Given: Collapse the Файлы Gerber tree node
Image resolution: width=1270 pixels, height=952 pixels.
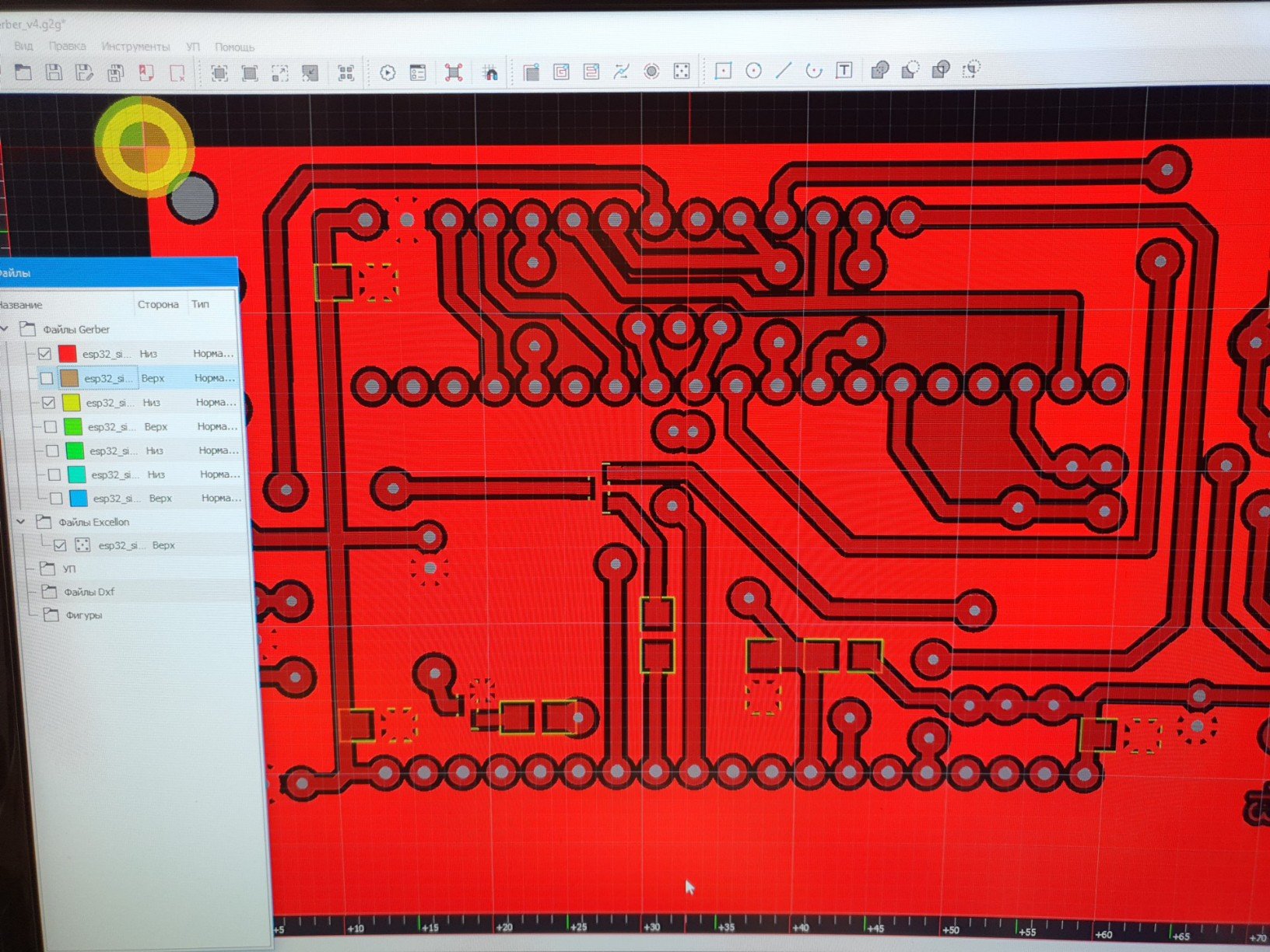Looking at the screenshot, I should 5,329.
